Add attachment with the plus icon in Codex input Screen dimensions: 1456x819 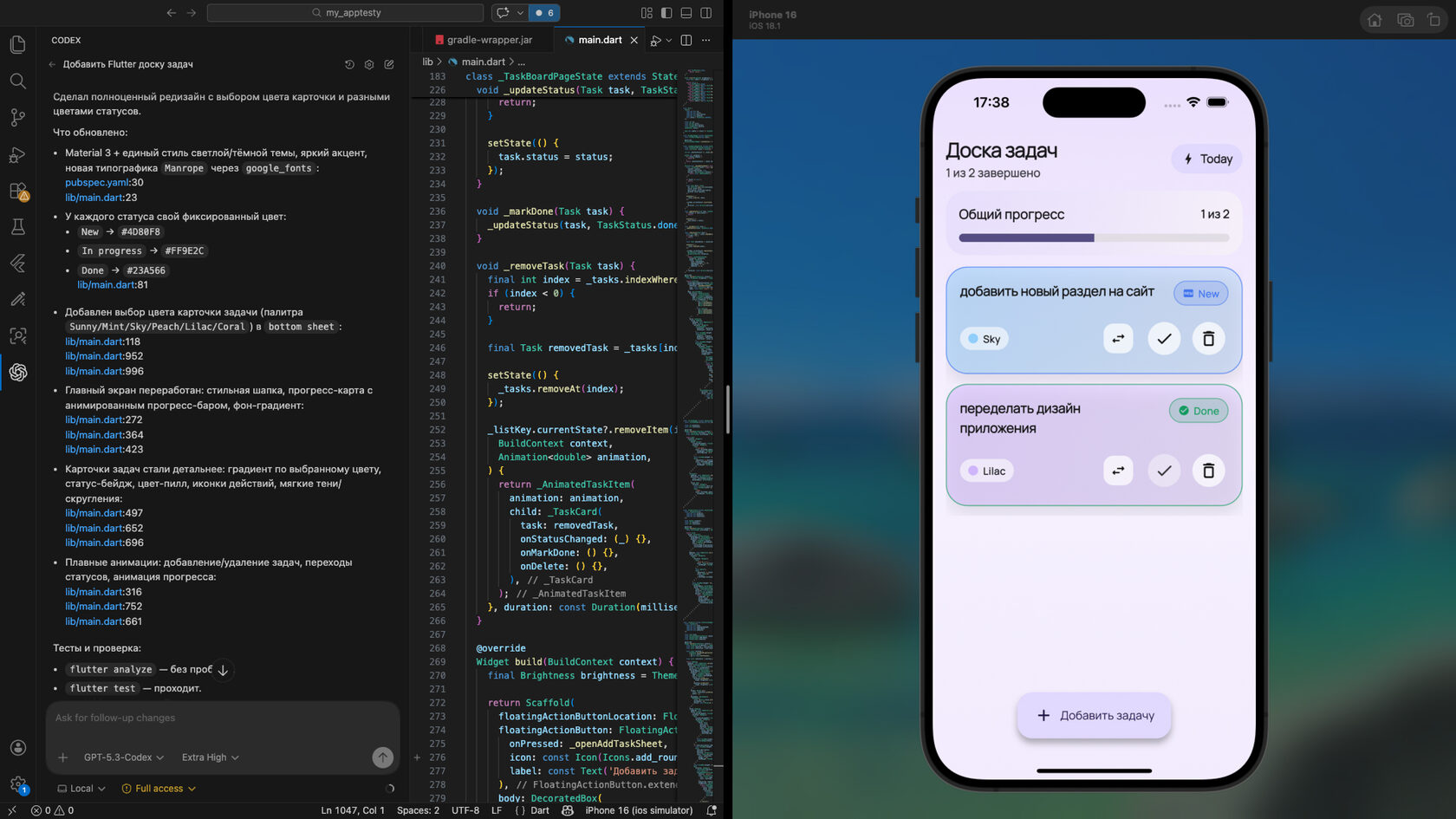click(62, 757)
